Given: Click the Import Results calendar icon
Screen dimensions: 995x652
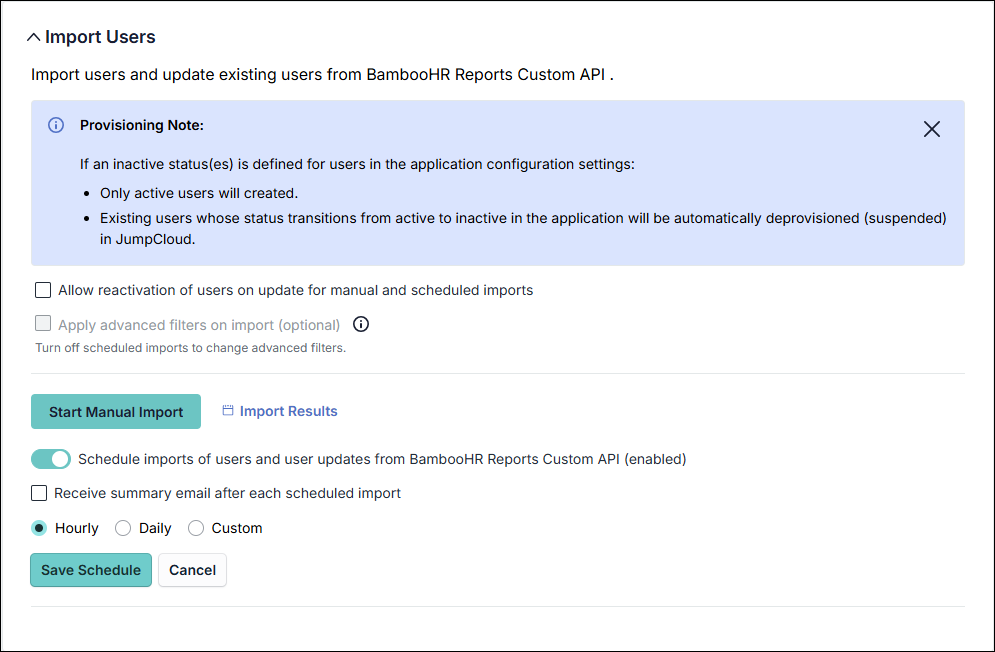Looking at the screenshot, I should pyautogui.click(x=228, y=410).
